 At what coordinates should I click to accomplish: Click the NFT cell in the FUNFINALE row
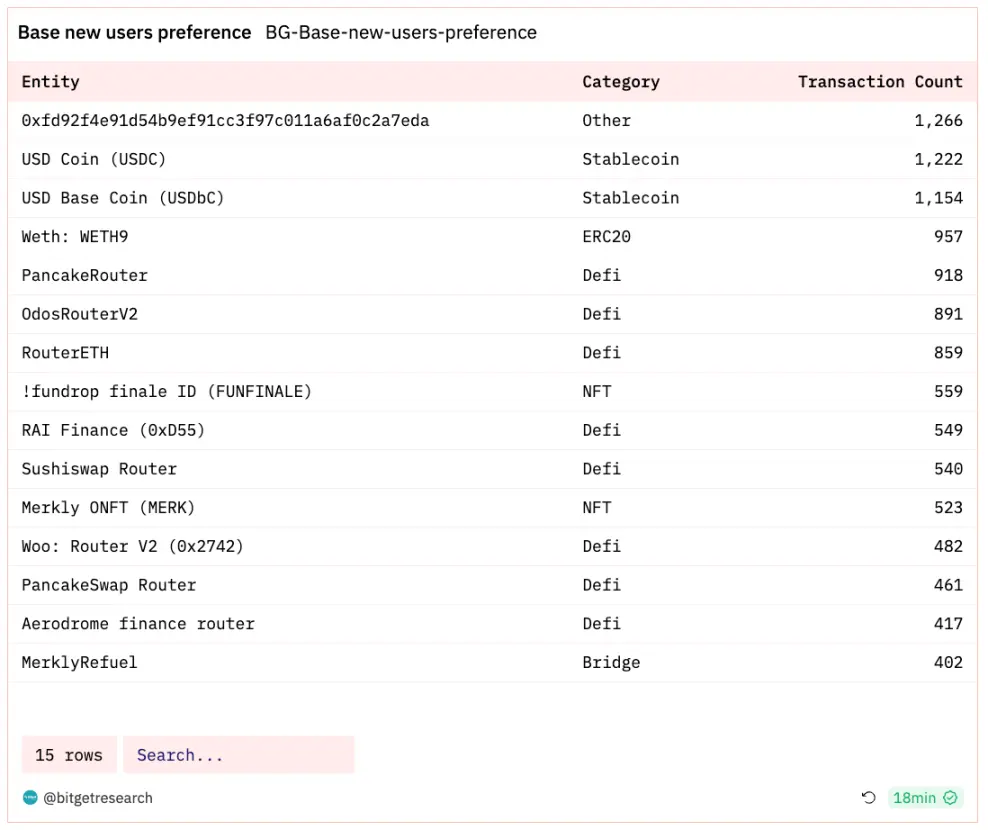597,391
